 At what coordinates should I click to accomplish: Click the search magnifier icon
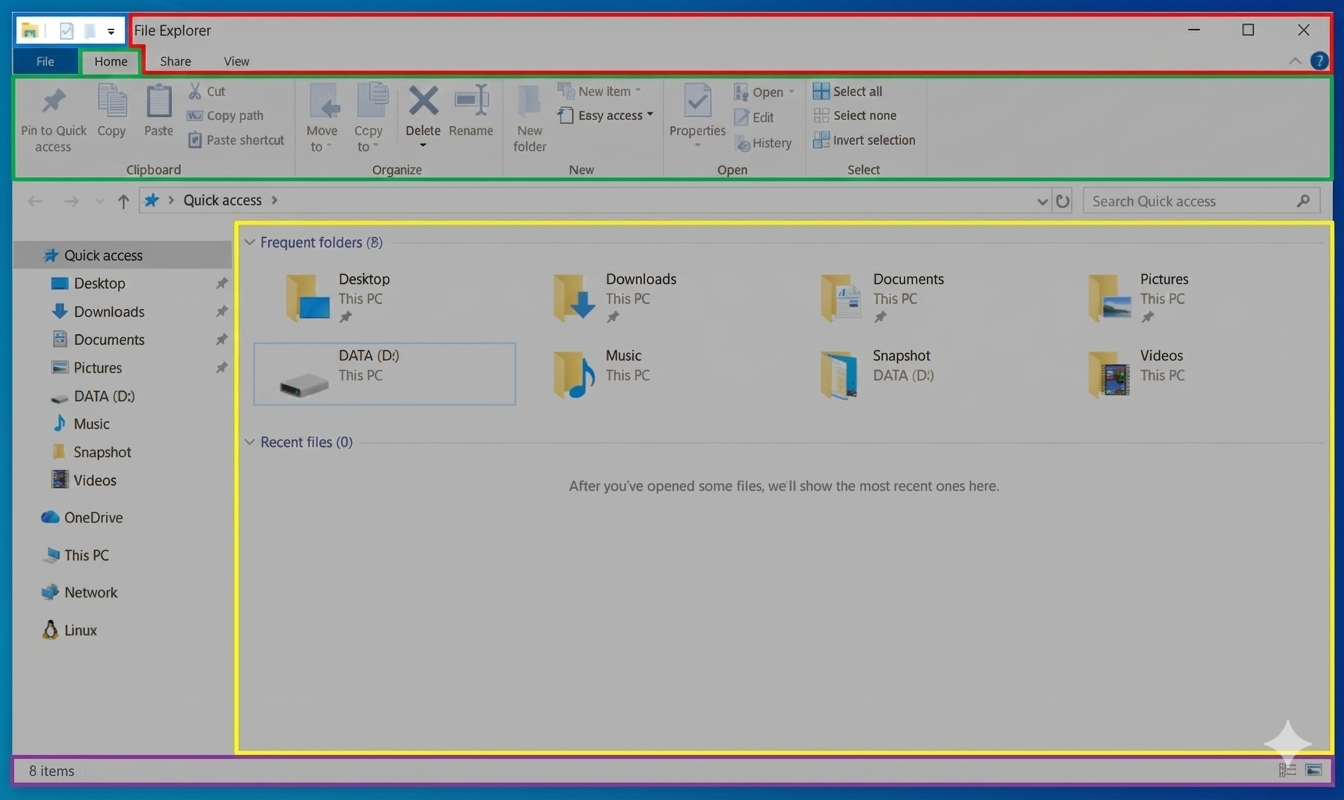point(1303,201)
